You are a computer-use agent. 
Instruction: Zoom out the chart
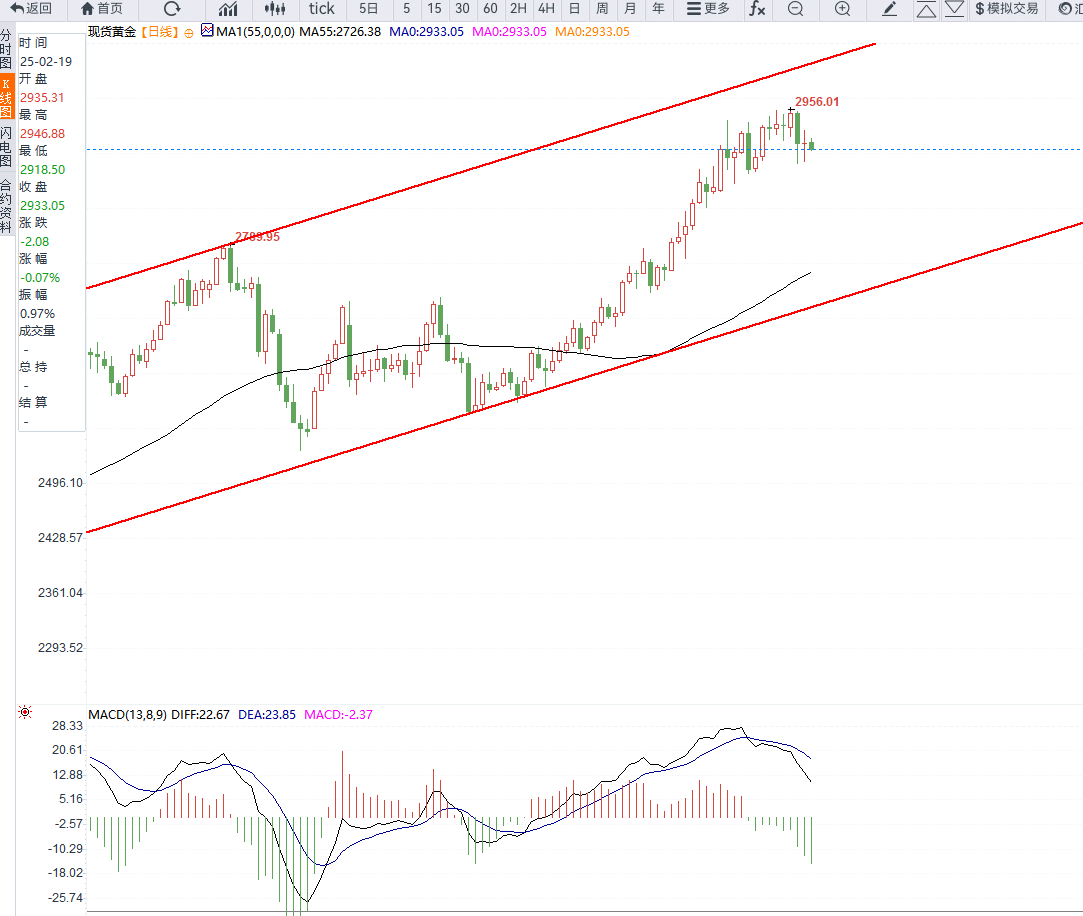[x=796, y=9]
